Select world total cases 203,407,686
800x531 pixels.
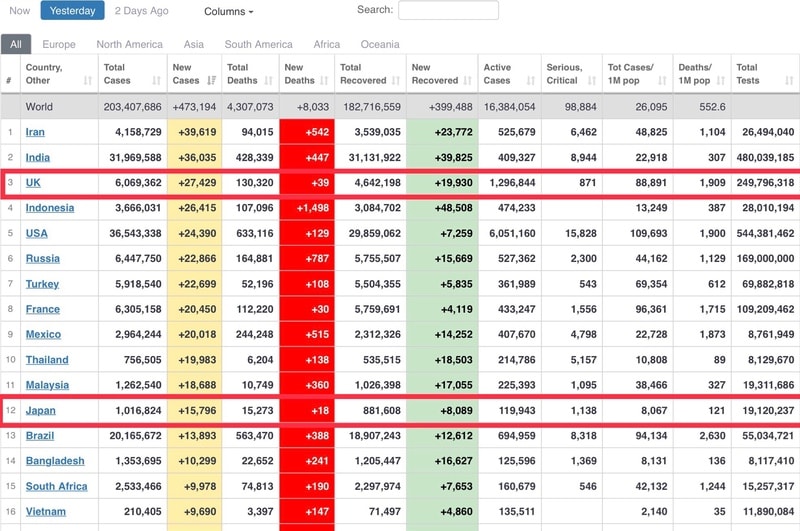tap(133, 107)
